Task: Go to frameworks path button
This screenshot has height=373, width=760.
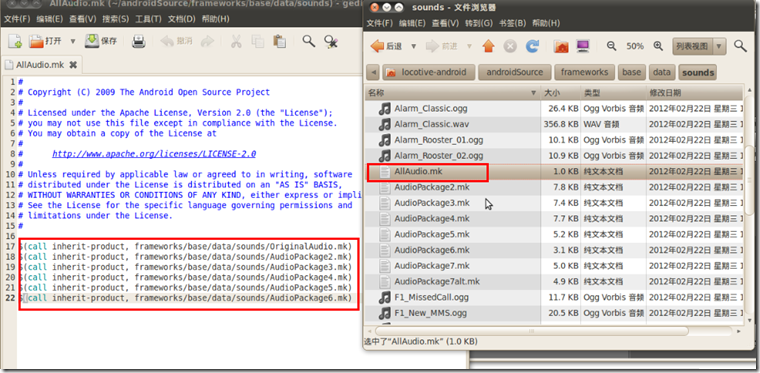Action: [x=585, y=73]
